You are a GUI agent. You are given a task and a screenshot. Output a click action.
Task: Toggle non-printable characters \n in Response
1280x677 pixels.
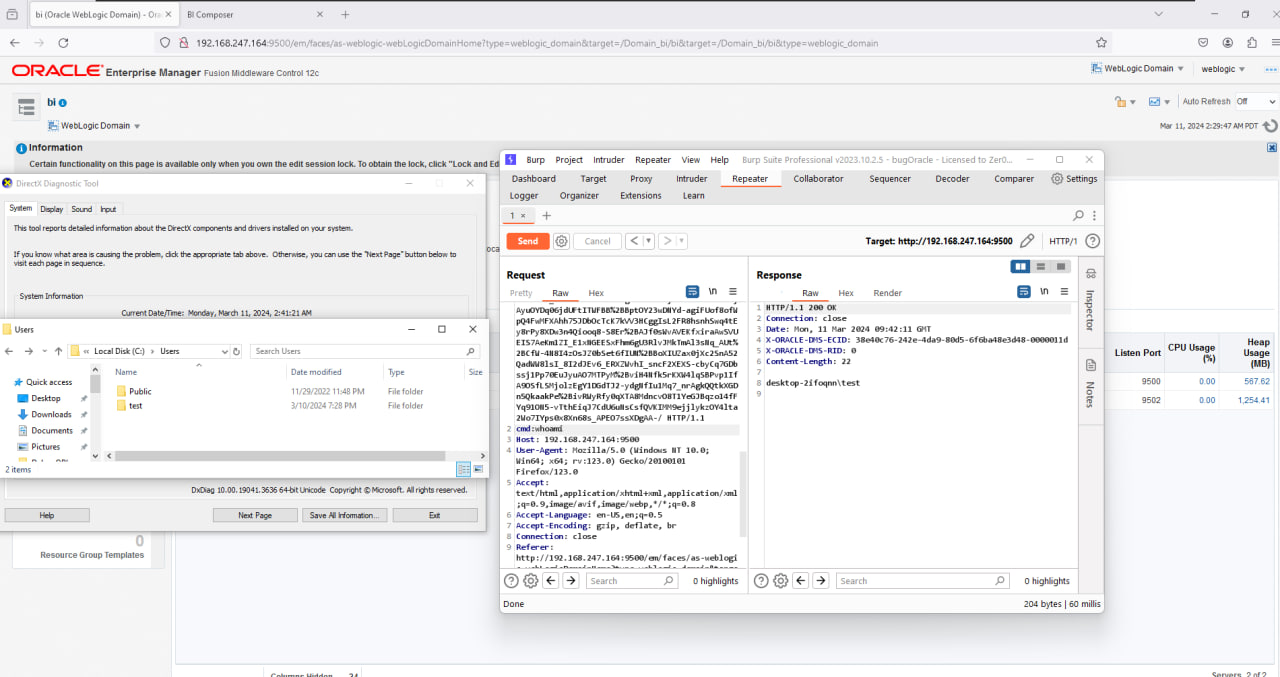(1044, 292)
